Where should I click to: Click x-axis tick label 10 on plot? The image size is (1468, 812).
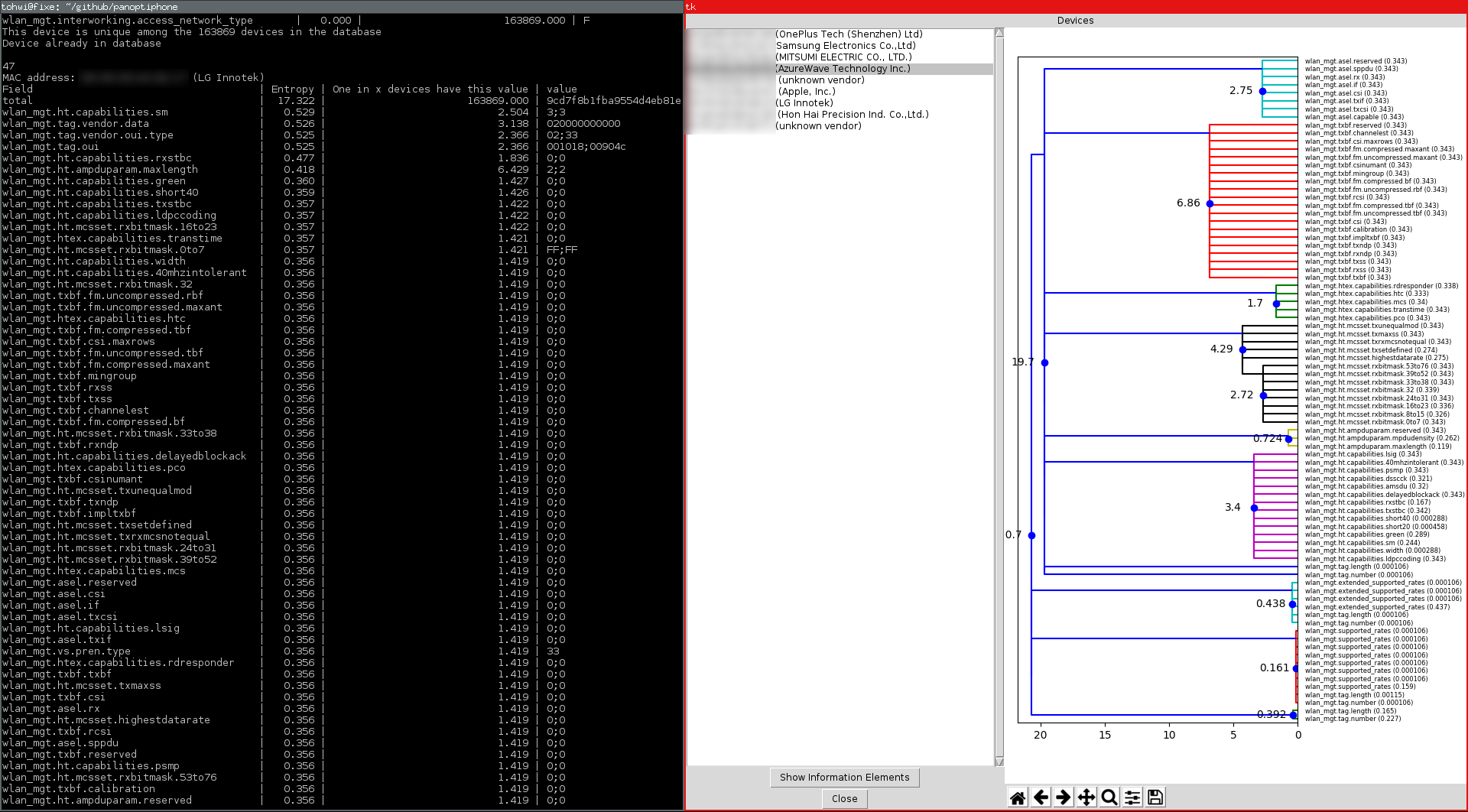pyautogui.click(x=1169, y=735)
